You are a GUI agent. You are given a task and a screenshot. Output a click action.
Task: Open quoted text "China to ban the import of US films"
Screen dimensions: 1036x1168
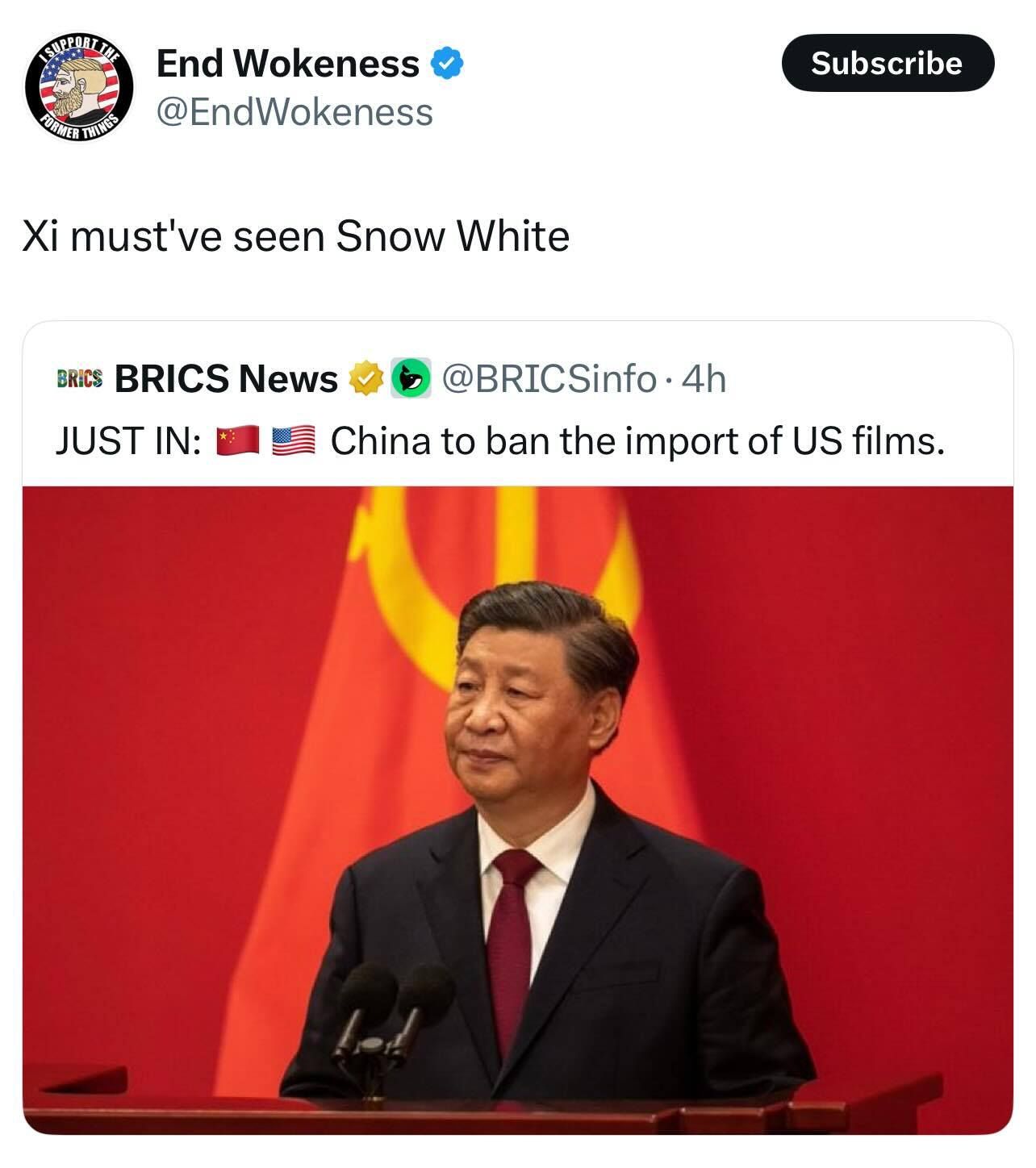(637, 440)
